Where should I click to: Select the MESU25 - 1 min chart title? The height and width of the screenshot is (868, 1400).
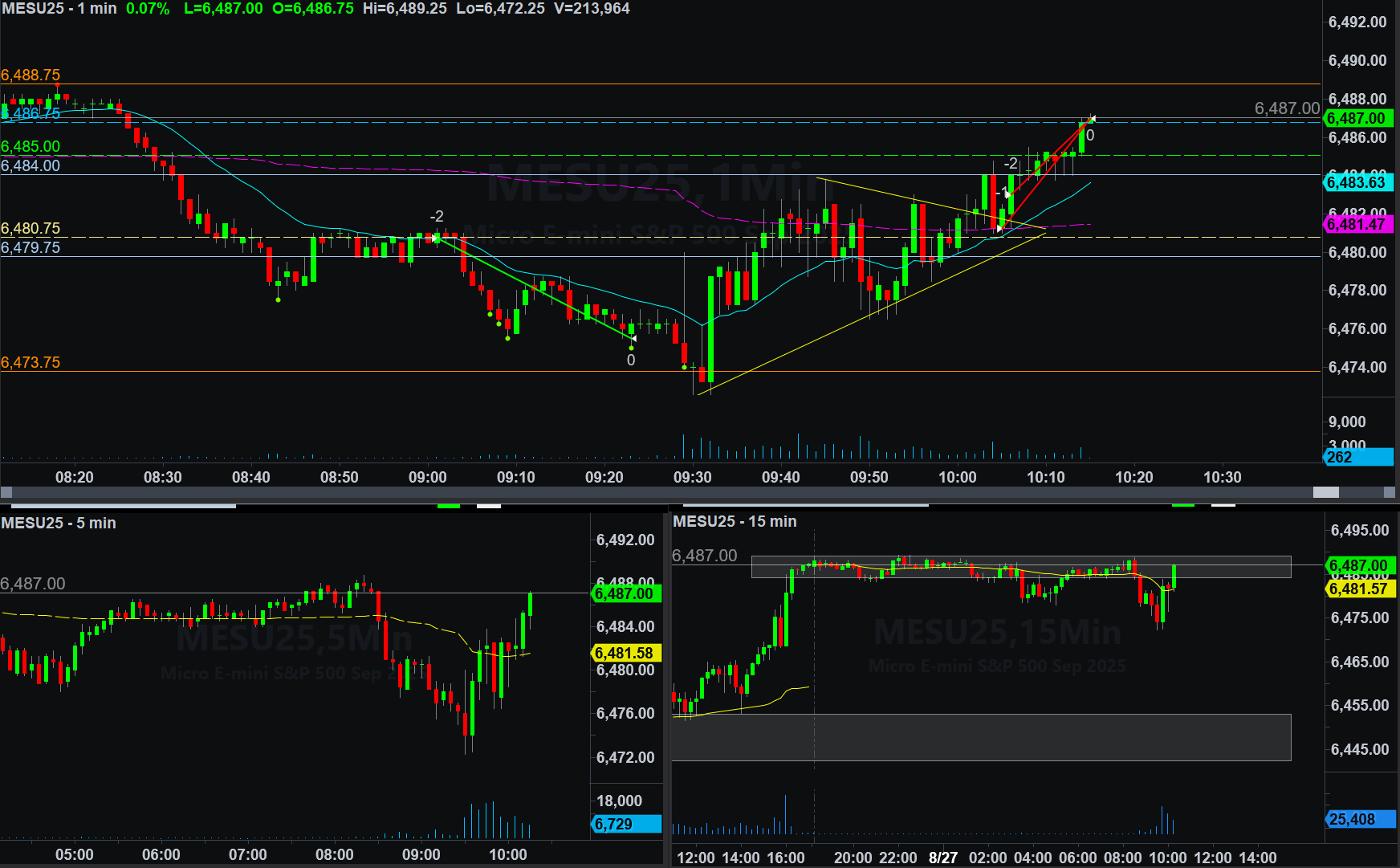pyautogui.click(x=59, y=9)
